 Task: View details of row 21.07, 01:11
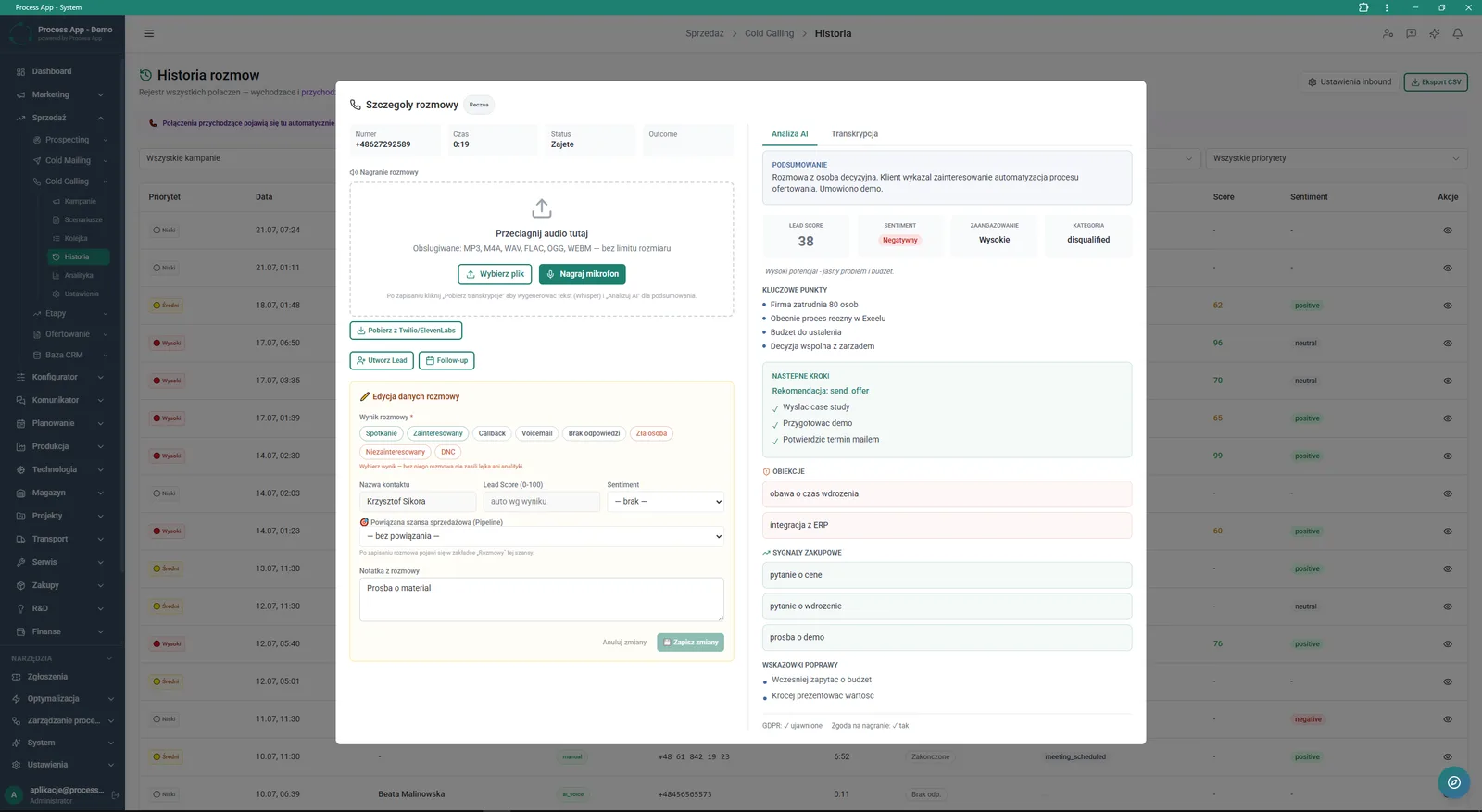[1448, 268]
